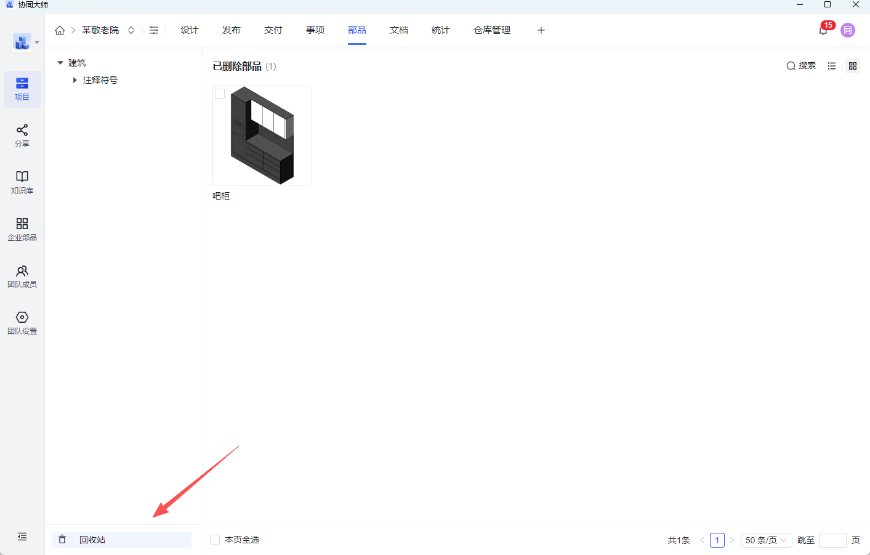
Task: Tick the checkbox on 吧柜 thumbnail
Action: point(220,94)
